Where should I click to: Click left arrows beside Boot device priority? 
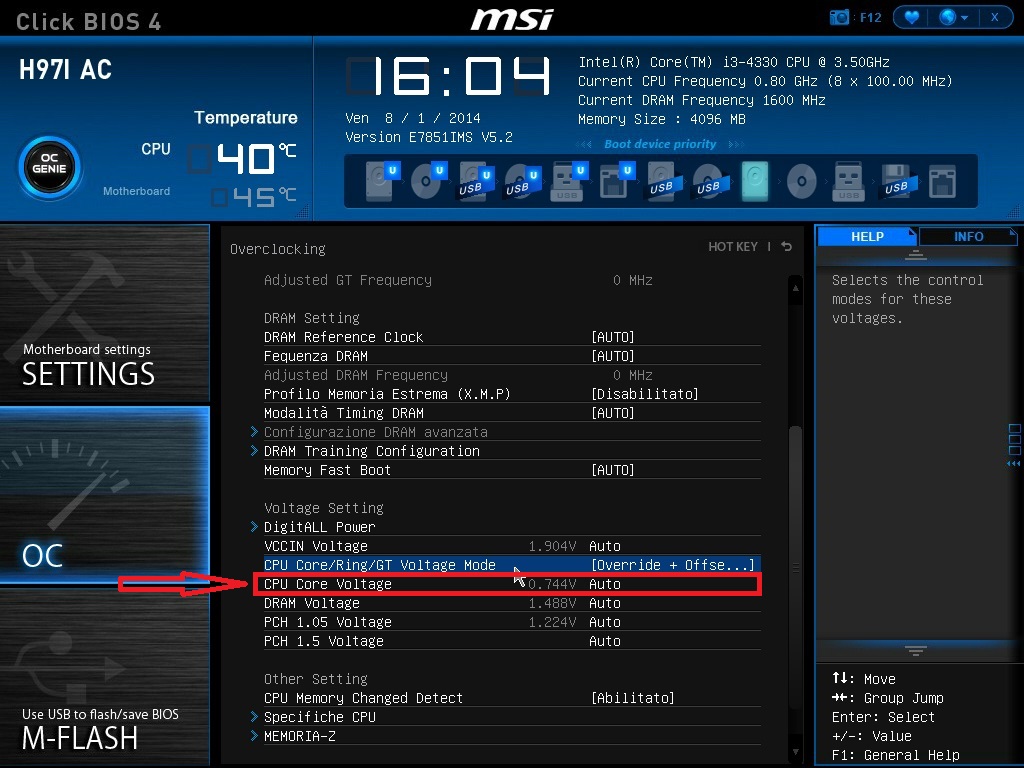tap(584, 144)
